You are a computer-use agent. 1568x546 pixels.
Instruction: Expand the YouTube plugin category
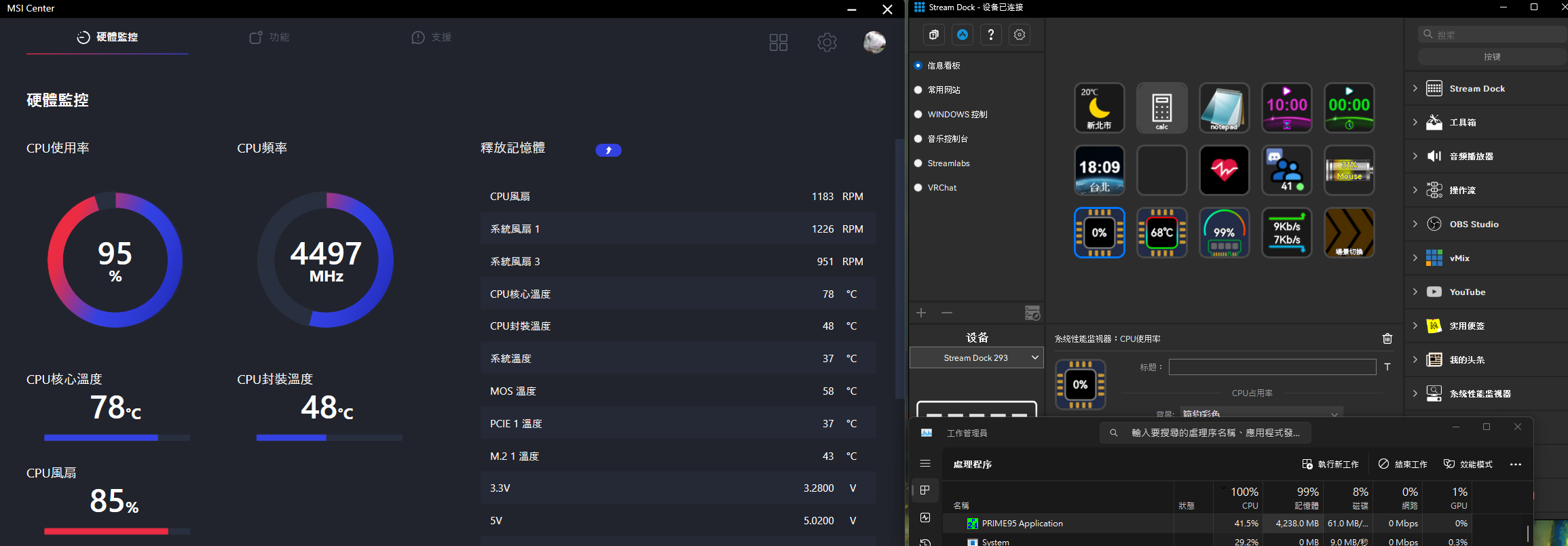(x=1415, y=292)
